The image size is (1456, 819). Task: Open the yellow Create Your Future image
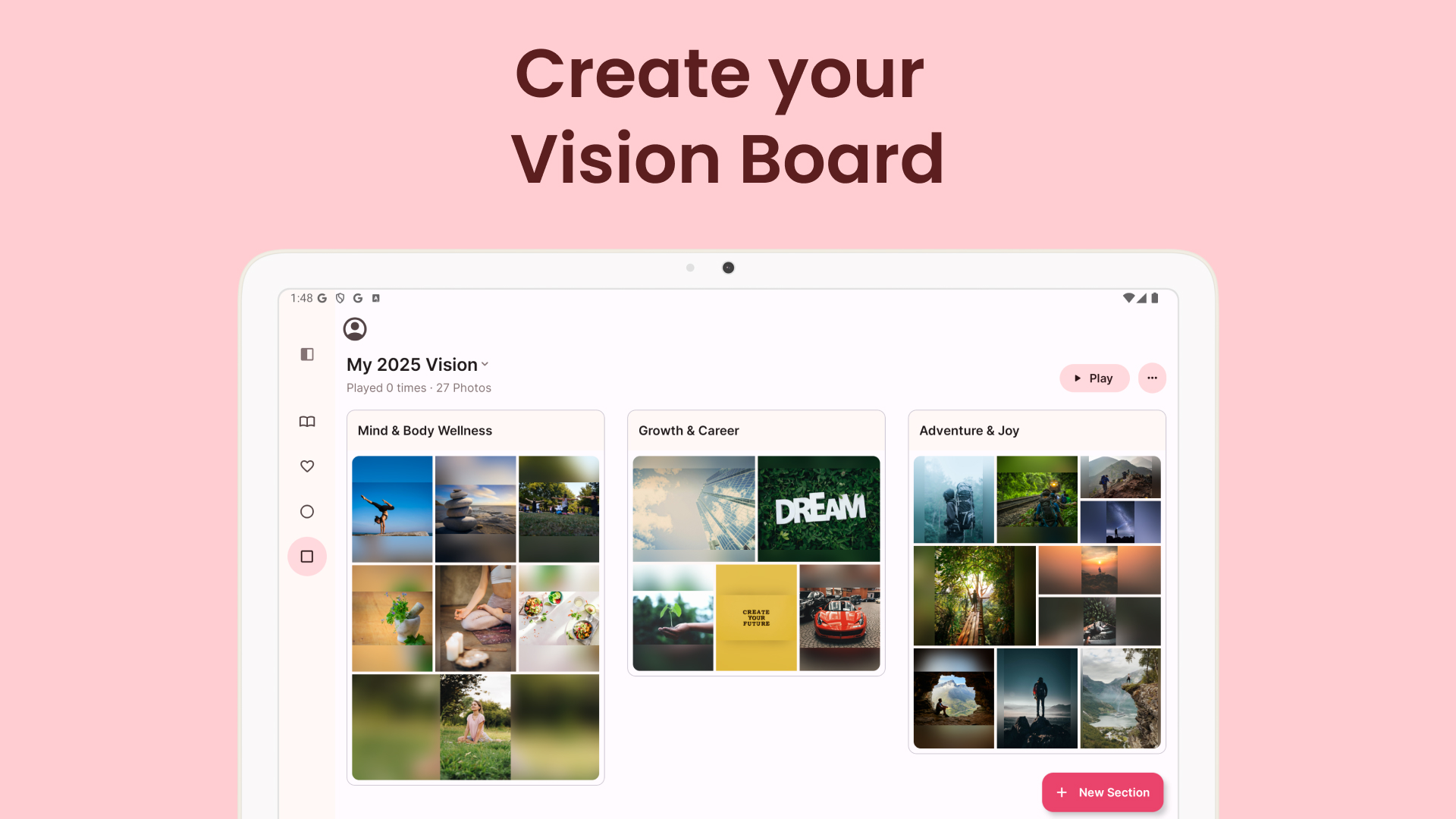click(756, 617)
